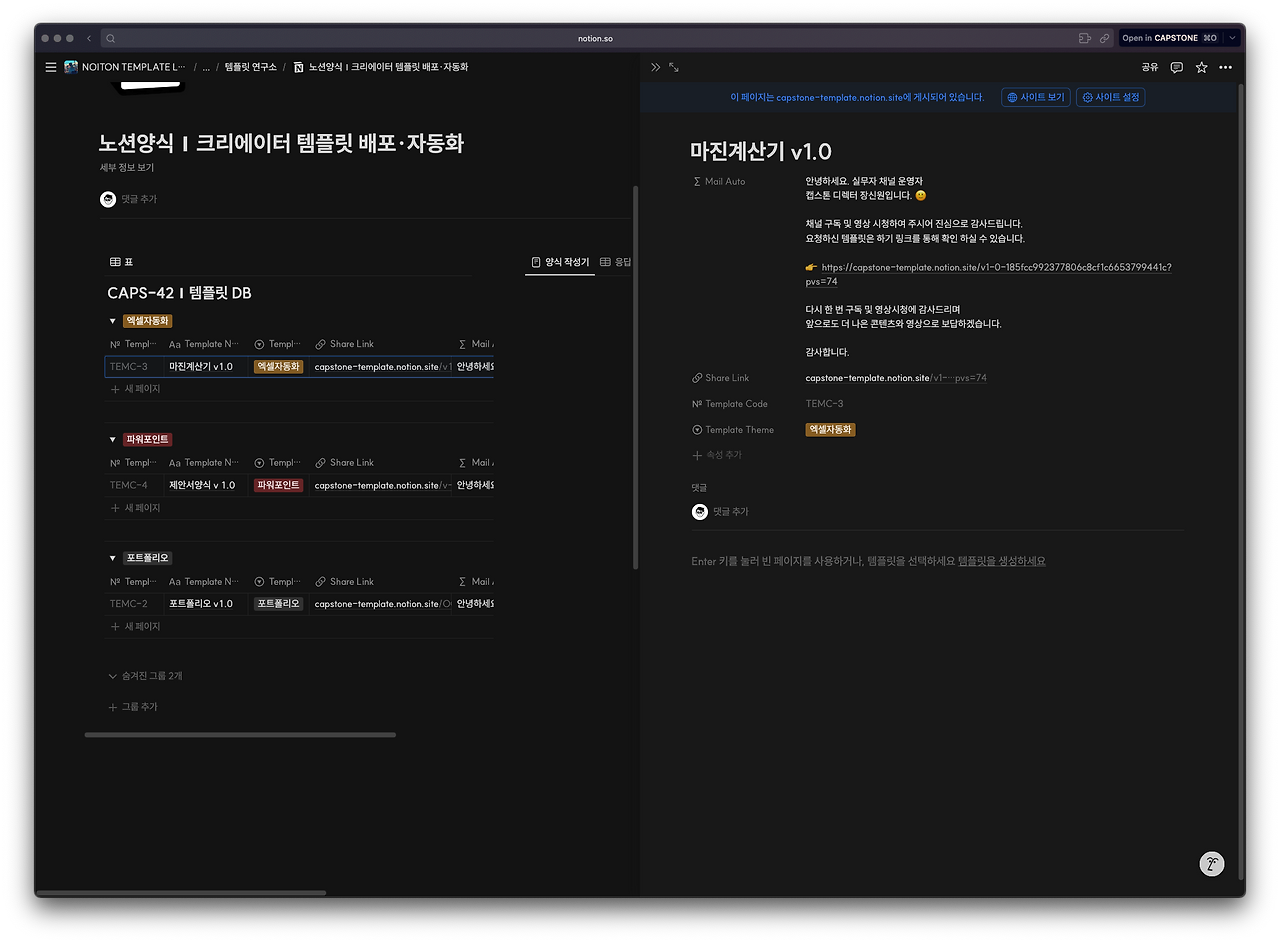Open comments via the speech bubble icon
Viewport: 1280px width, 943px height.
pyautogui.click(x=1176, y=67)
